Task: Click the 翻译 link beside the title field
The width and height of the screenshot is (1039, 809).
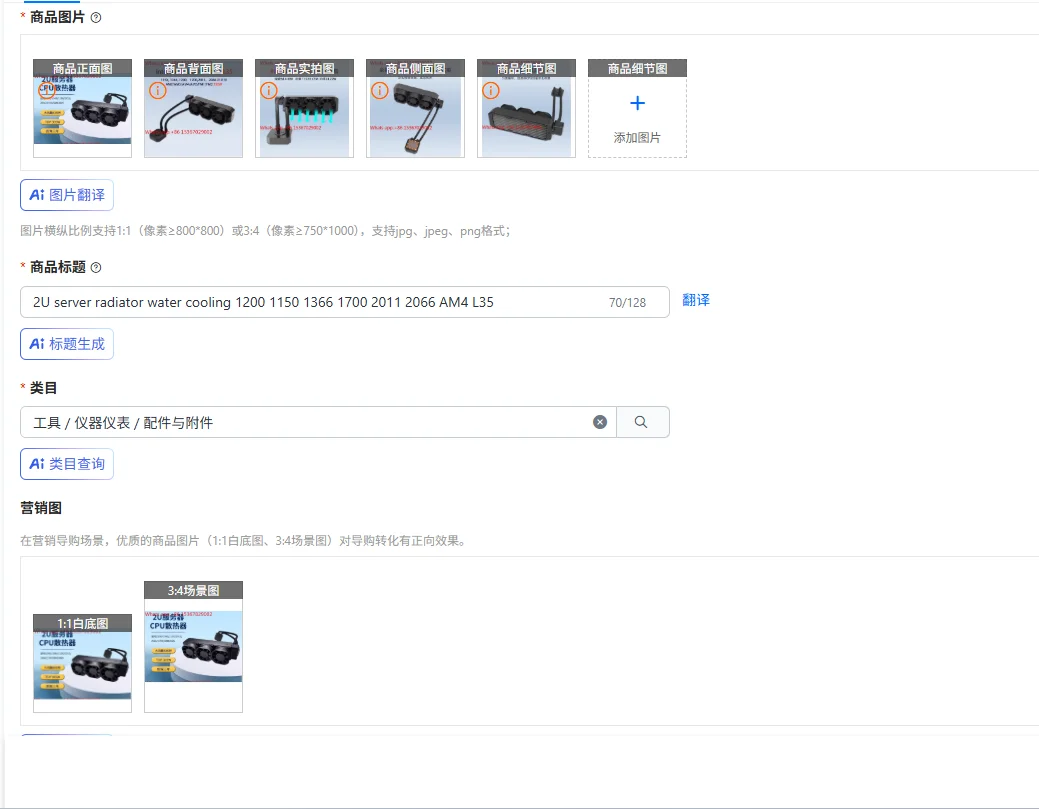Action: point(695,302)
